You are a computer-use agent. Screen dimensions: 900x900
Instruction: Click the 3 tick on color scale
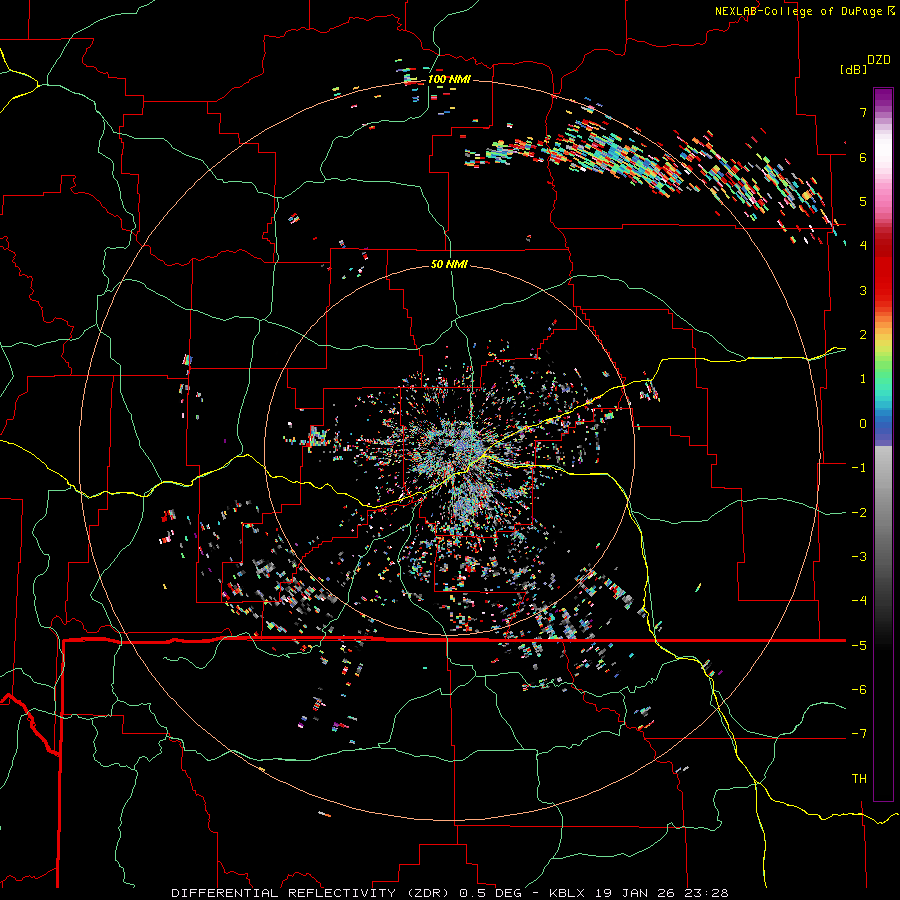pos(863,290)
